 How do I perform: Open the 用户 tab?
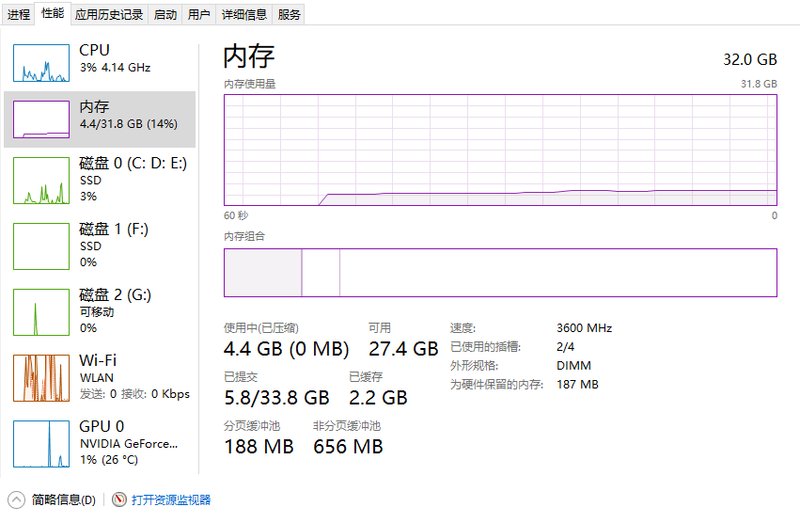[198, 14]
